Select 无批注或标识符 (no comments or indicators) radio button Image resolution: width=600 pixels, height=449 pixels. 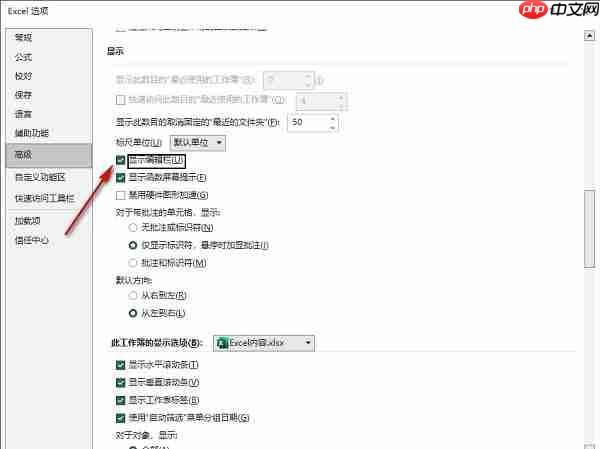pos(133,228)
